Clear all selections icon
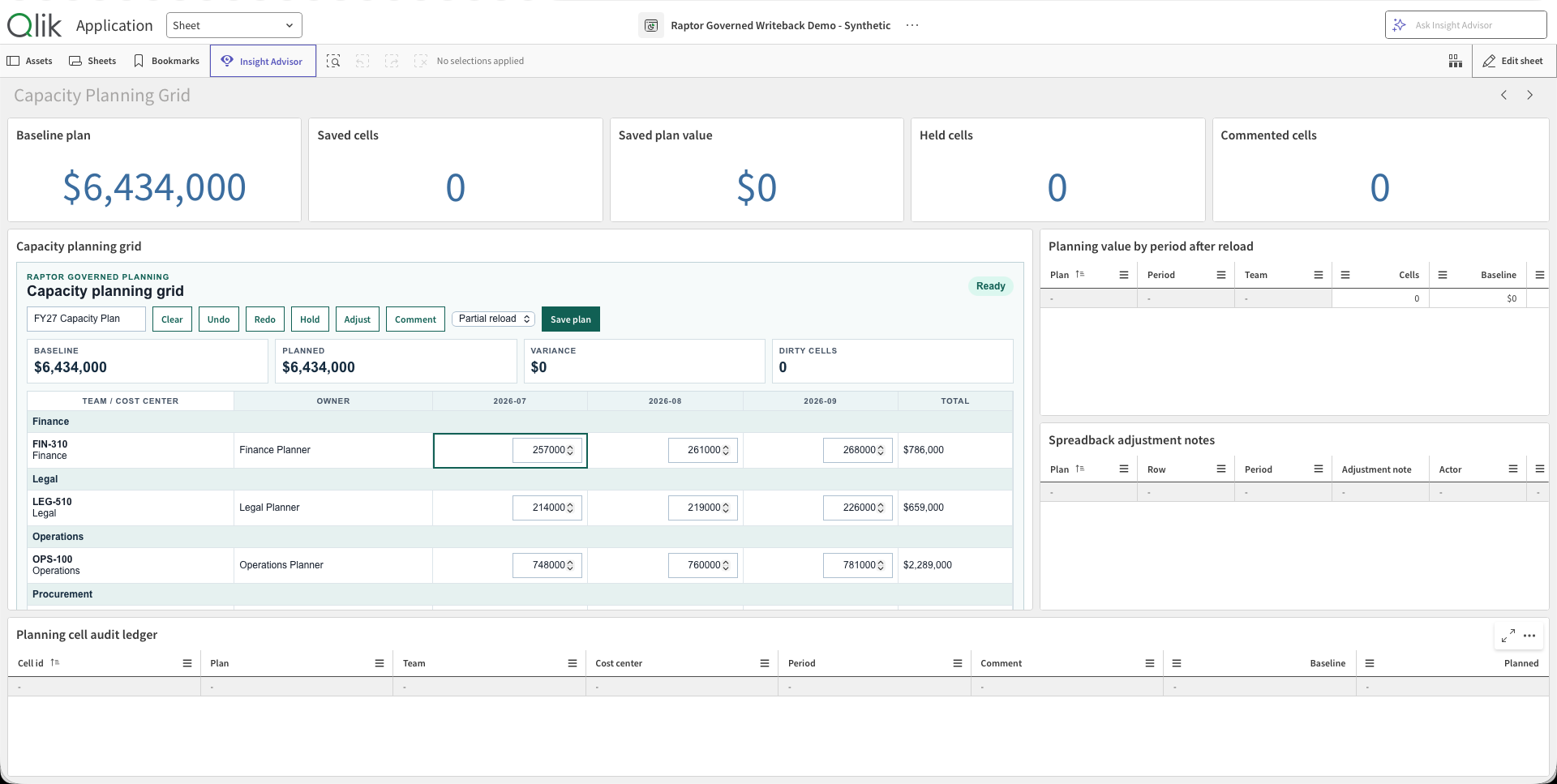Screen dimensions: 1557x784 420,61
